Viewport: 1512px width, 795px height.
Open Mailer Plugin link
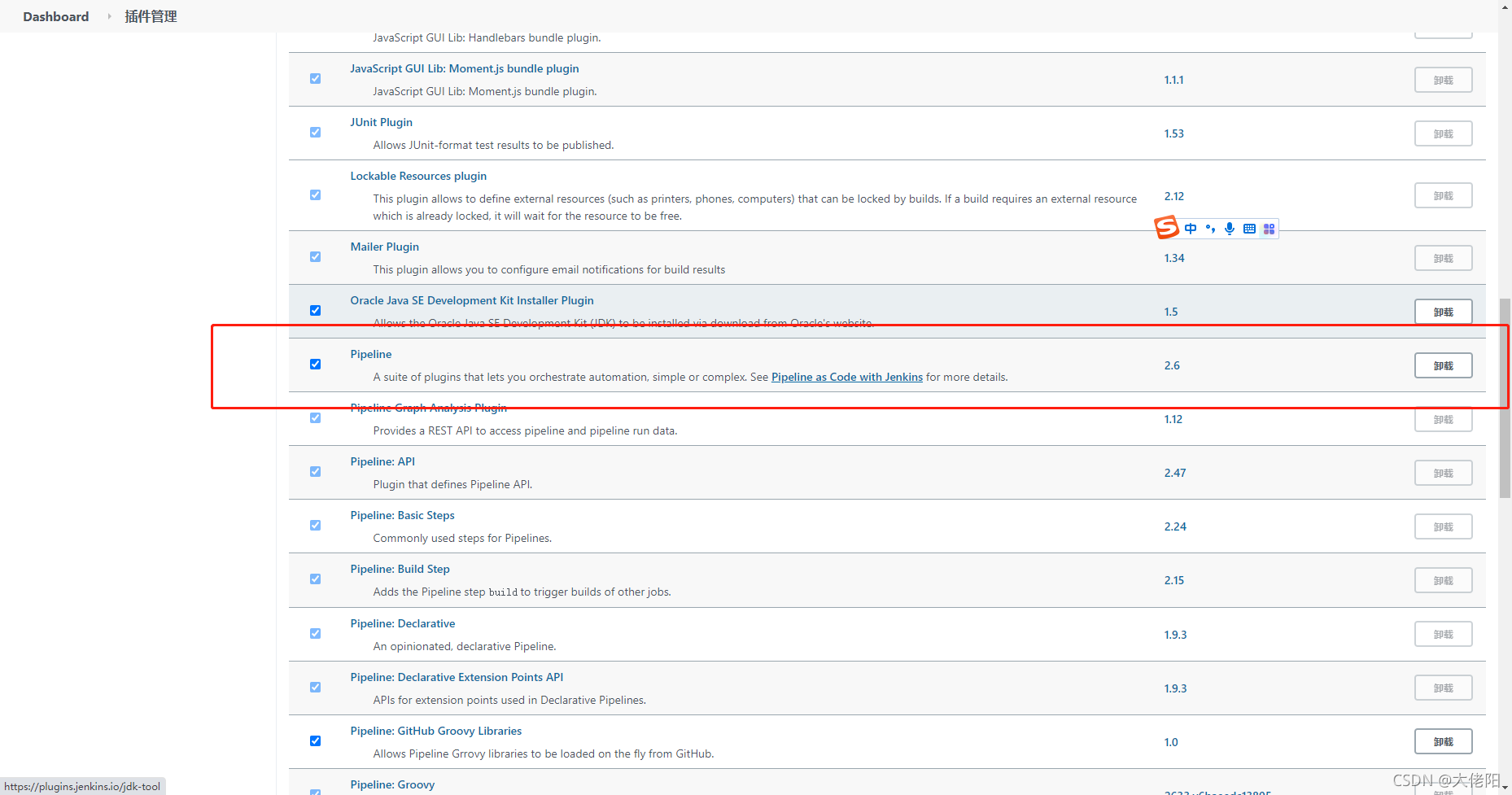point(385,247)
